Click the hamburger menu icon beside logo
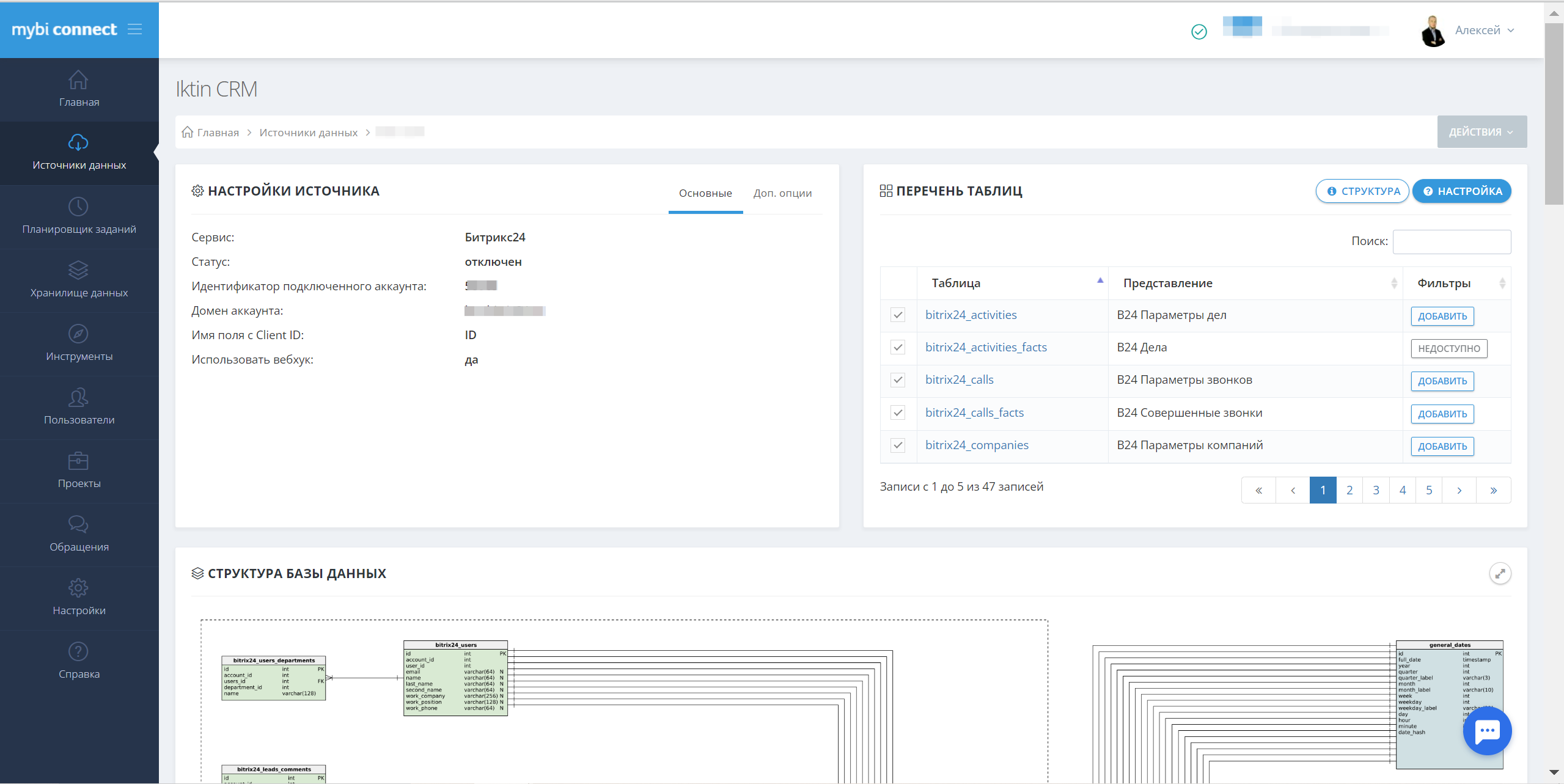 (134, 29)
